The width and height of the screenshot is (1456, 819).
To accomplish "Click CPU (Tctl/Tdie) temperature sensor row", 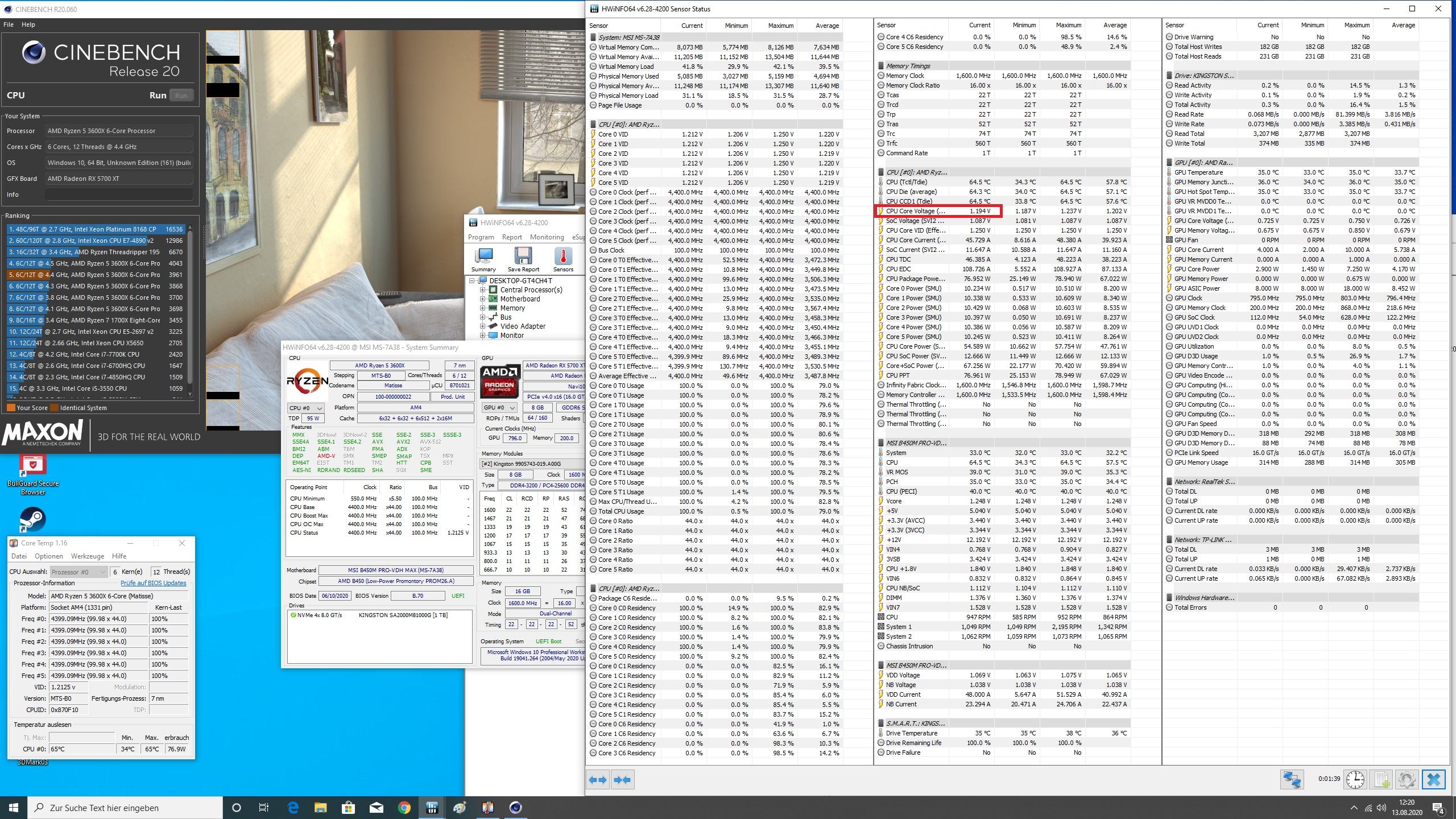I will click(1002, 182).
